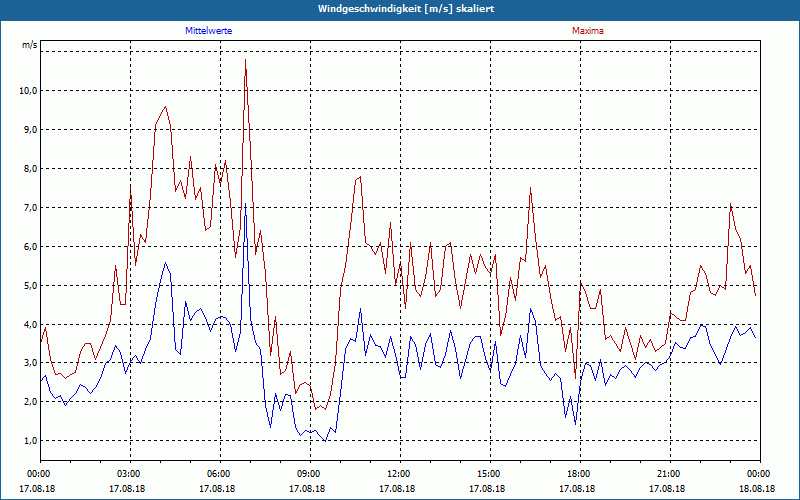The height and width of the screenshot is (500, 800).
Task: Click the 3,0 y-axis value
Action: click(29, 363)
